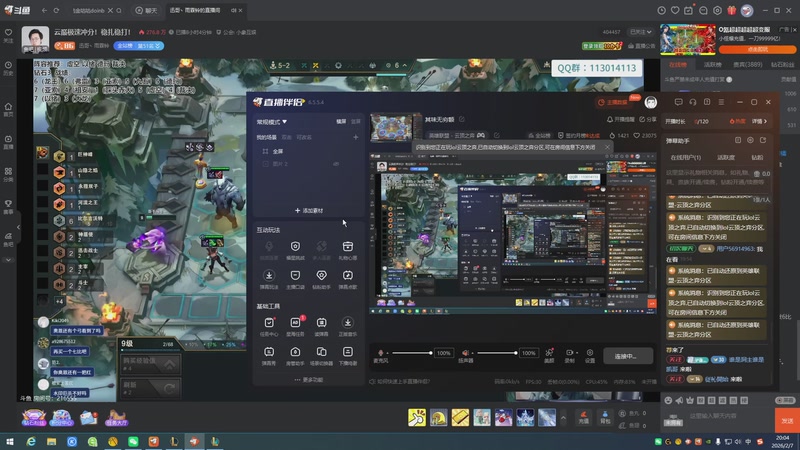Expand the 全站榜 第51名 dropdown
800x450 pixels.
[x=139, y=45]
